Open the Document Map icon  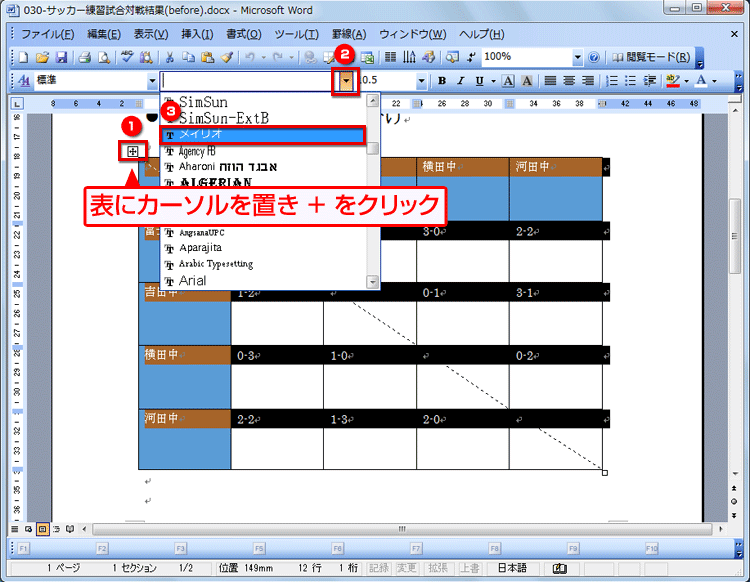(x=452, y=57)
